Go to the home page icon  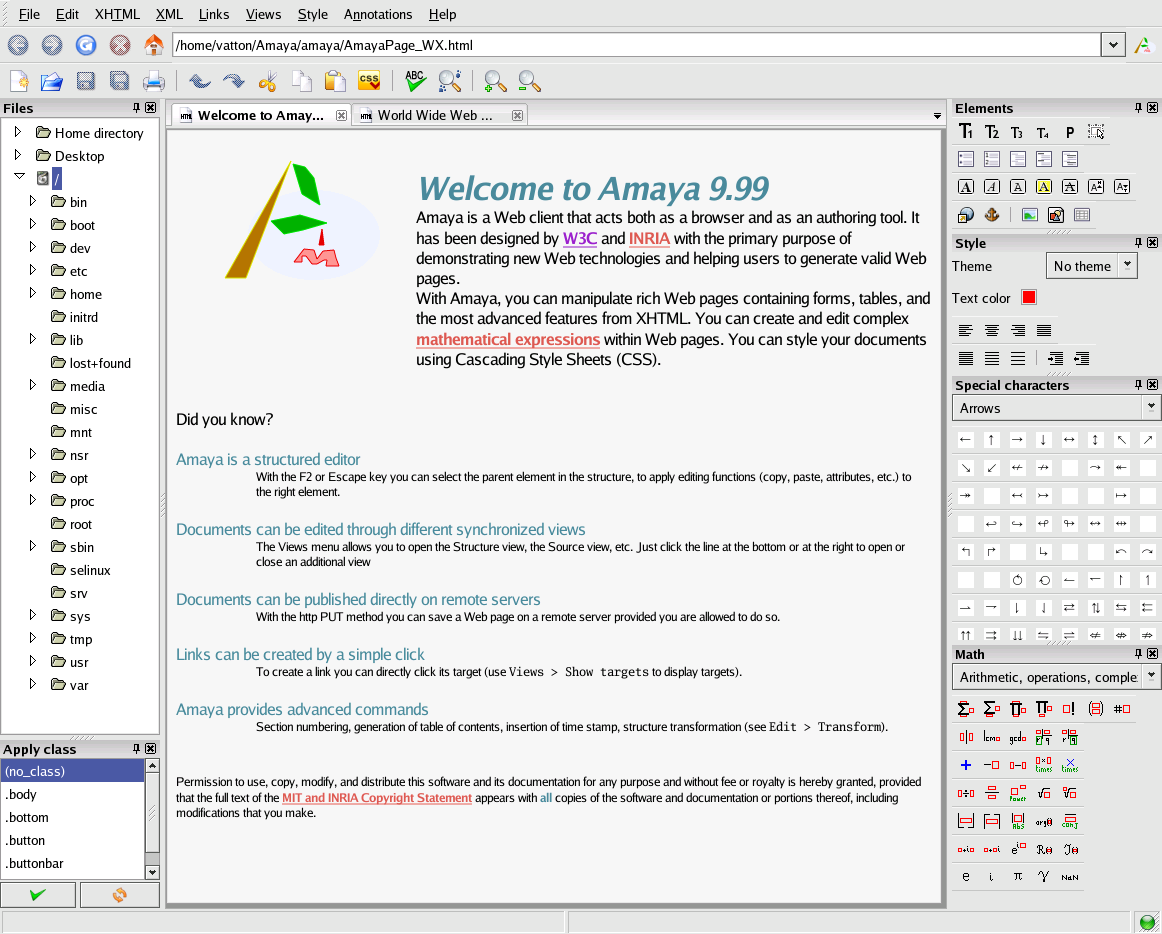[153, 44]
